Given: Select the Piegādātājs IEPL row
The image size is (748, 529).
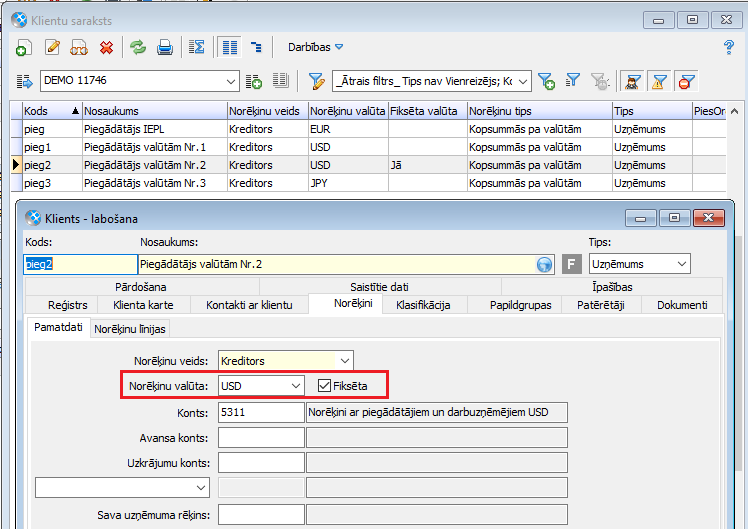Looking at the screenshot, I should [368, 129].
